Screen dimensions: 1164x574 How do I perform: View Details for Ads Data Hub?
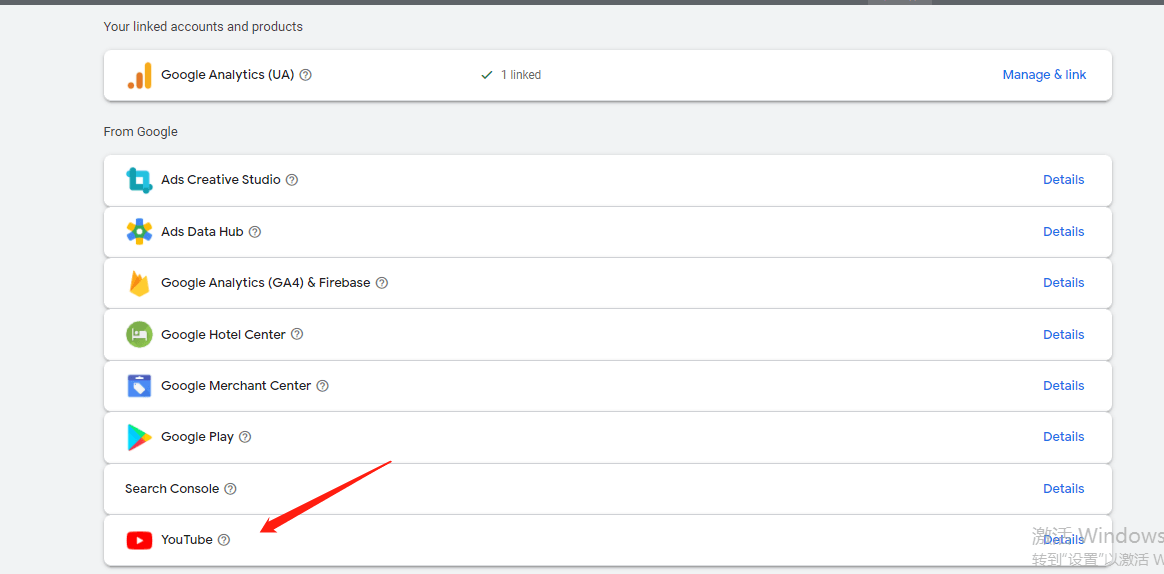coord(1063,232)
